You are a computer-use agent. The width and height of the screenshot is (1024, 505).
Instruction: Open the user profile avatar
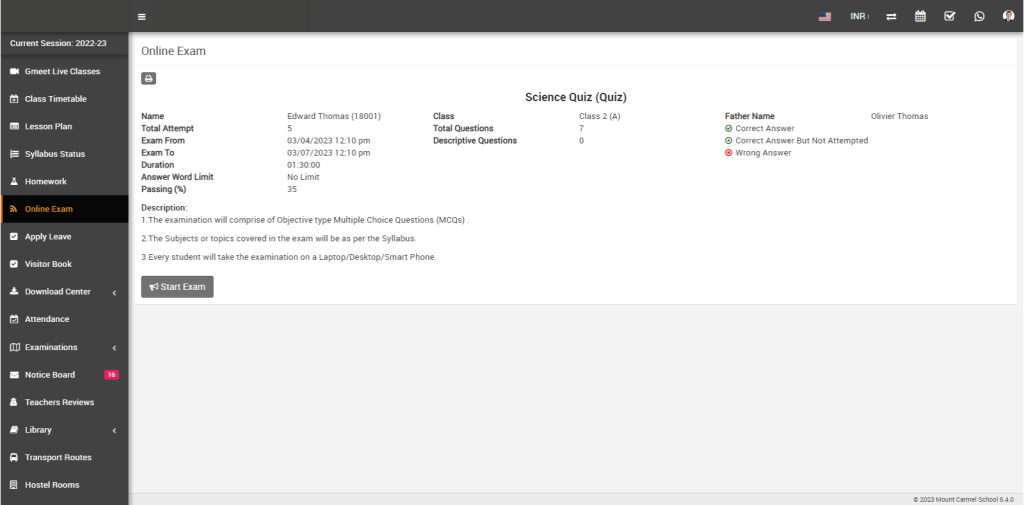[x=1008, y=16]
